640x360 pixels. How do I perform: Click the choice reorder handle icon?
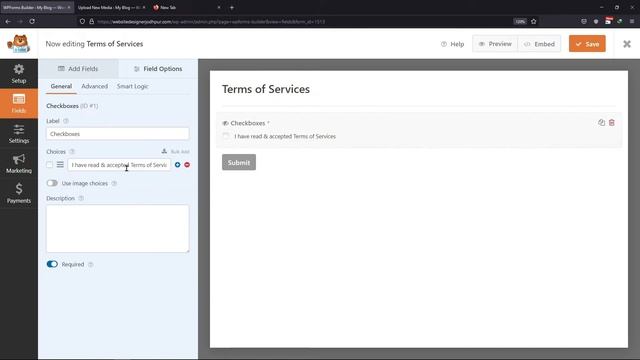pyautogui.click(x=60, y=164)
